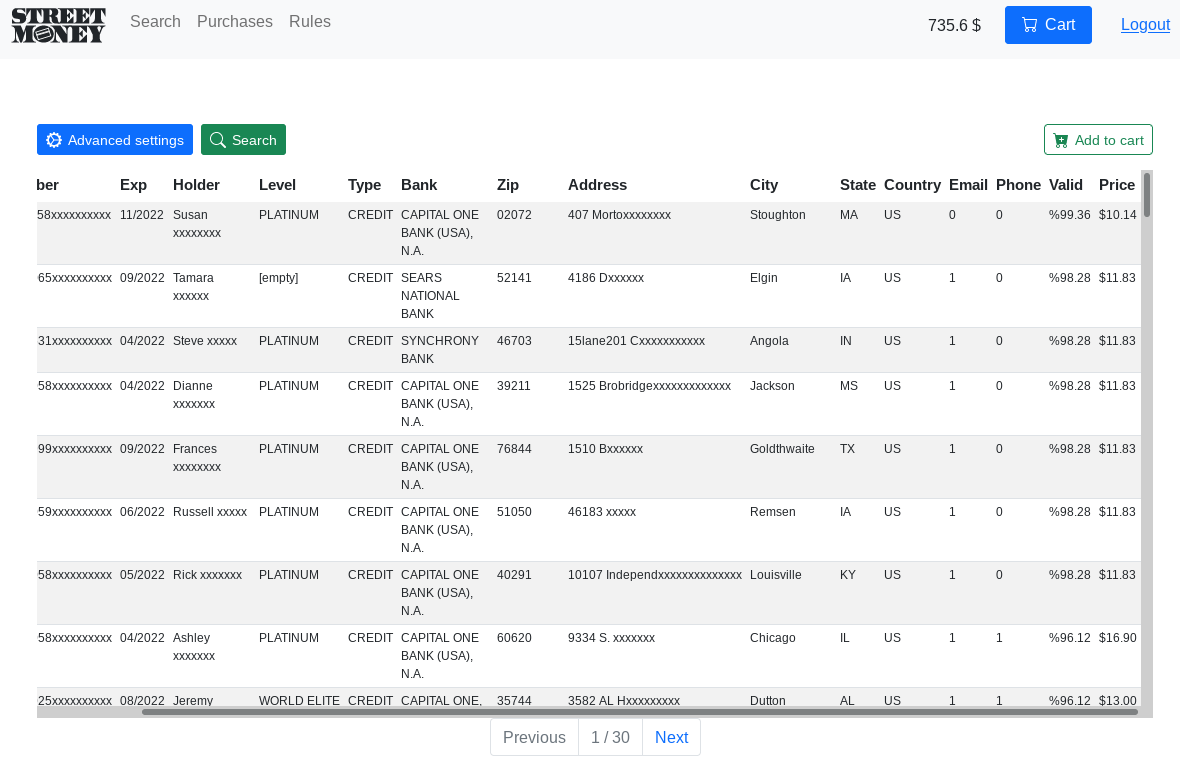Click the vertical scrollbar of the table
Viewport: 1180px width, 775px height.
(1147, 195)
